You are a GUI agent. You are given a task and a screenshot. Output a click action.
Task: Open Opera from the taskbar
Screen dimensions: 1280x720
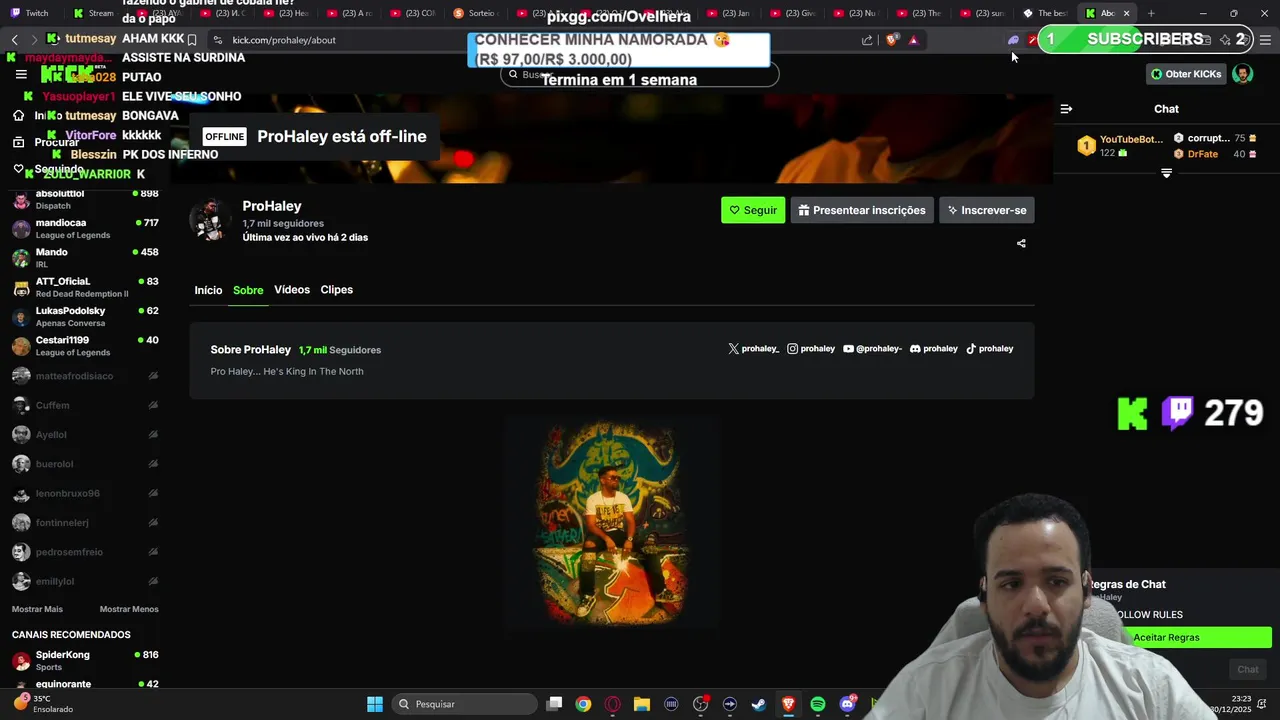coord(612,704)
